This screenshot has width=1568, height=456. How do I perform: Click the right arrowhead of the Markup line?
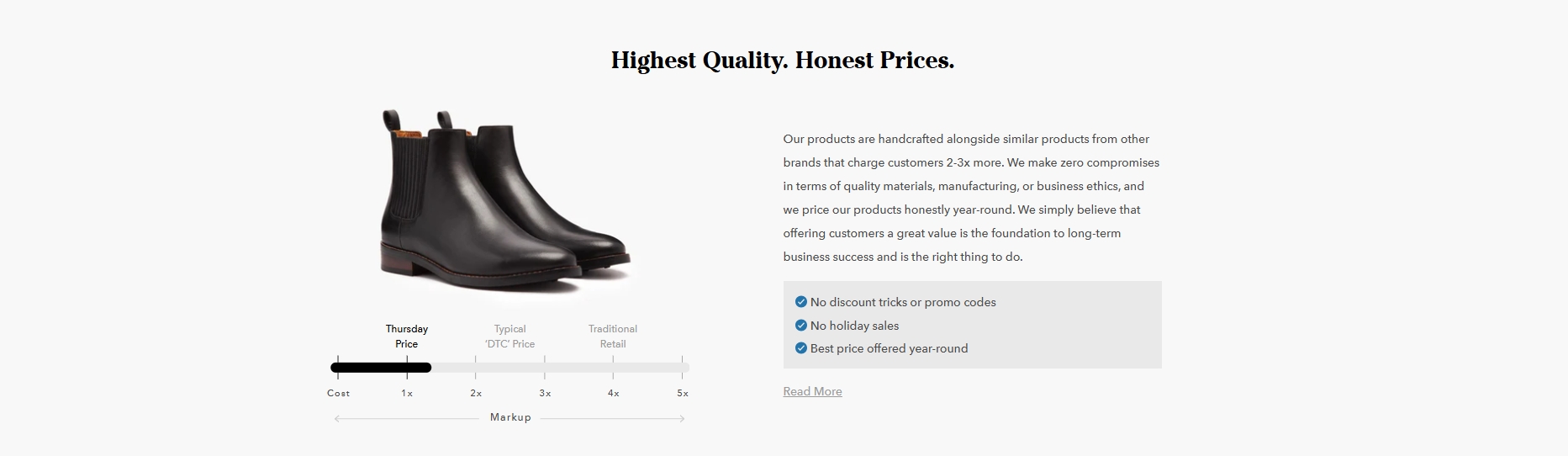point(682,418)
